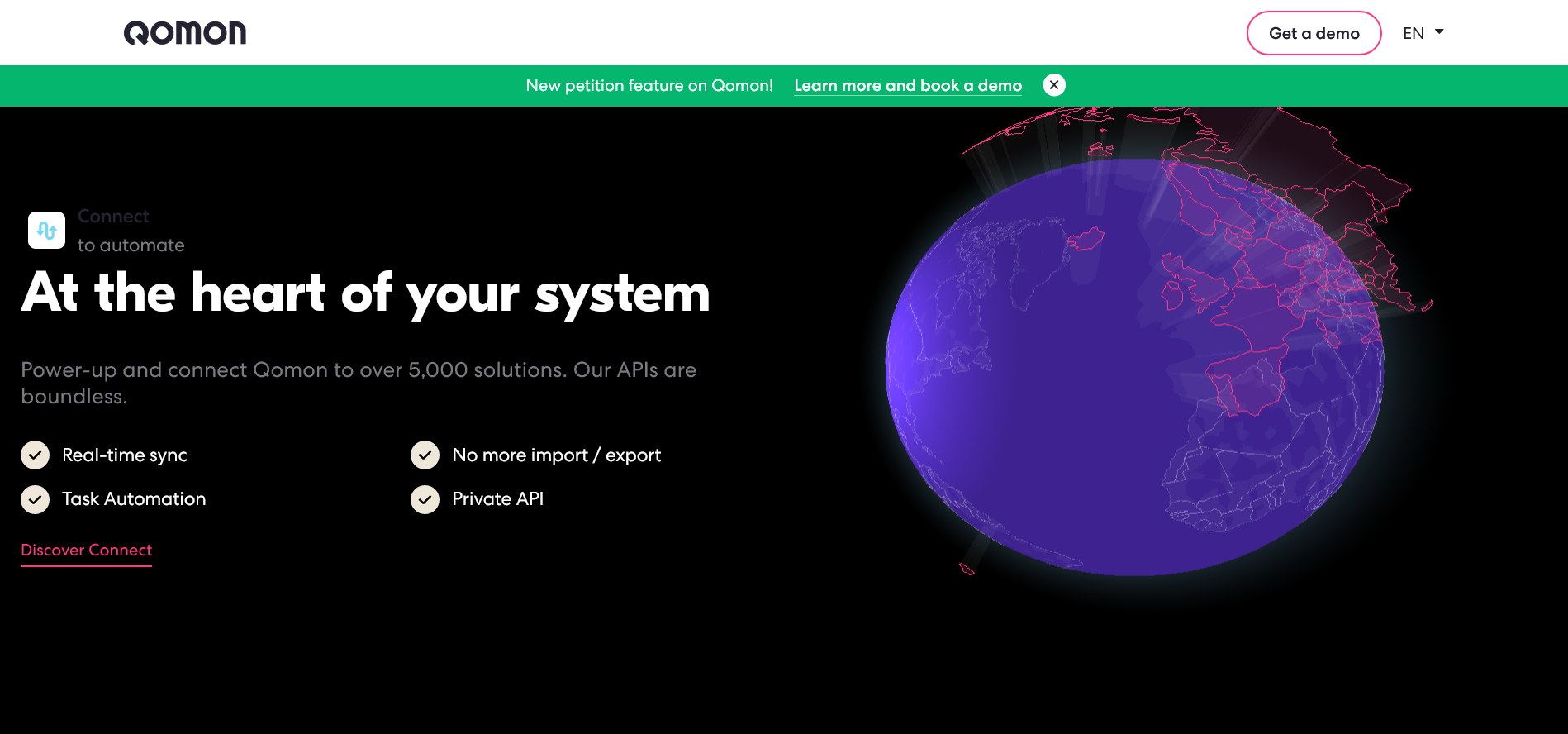Click the Connect label above to automate

click(x=113, y=217)
